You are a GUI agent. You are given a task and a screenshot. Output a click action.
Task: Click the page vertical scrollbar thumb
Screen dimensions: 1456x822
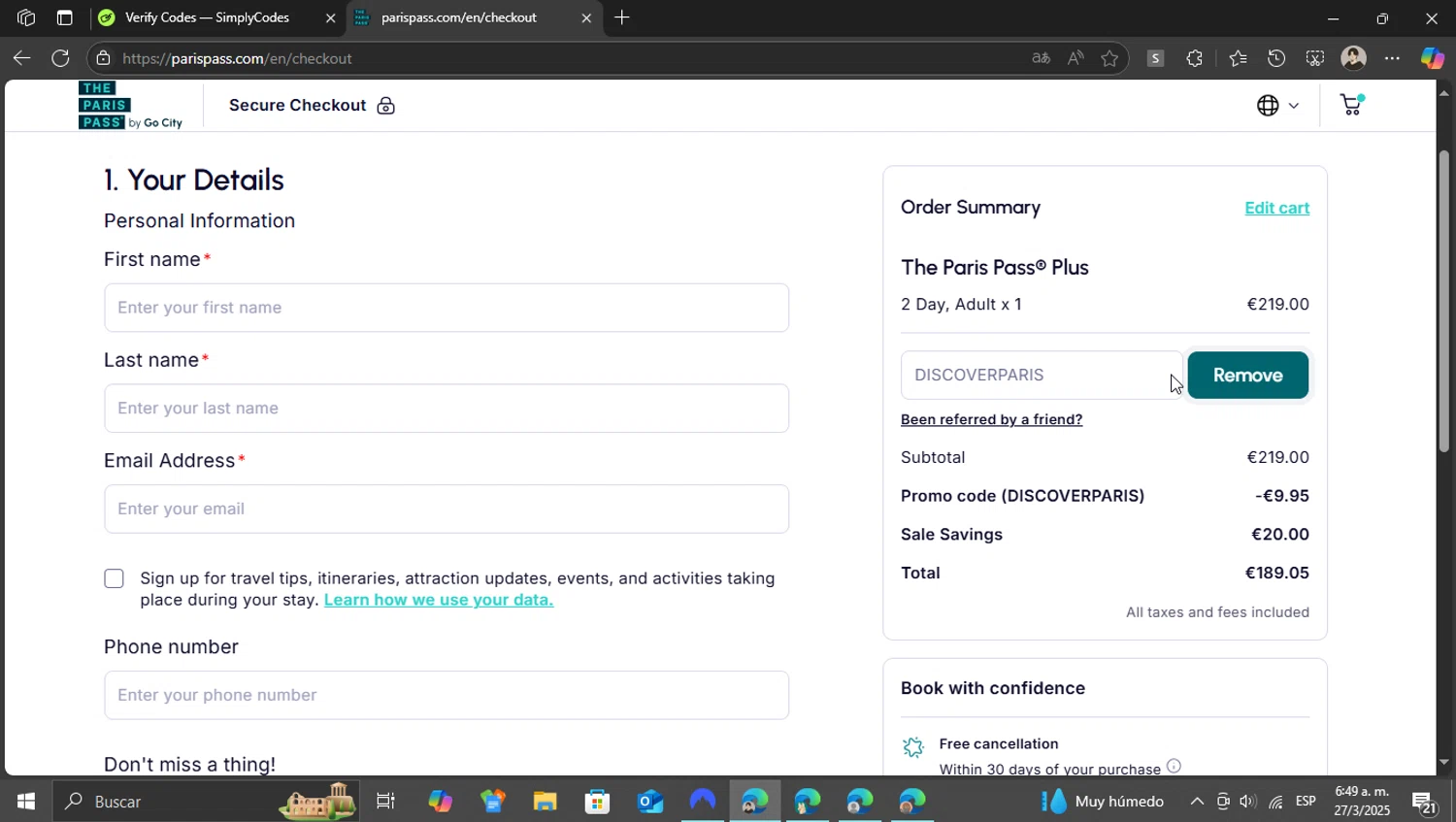click(1443, 301)
